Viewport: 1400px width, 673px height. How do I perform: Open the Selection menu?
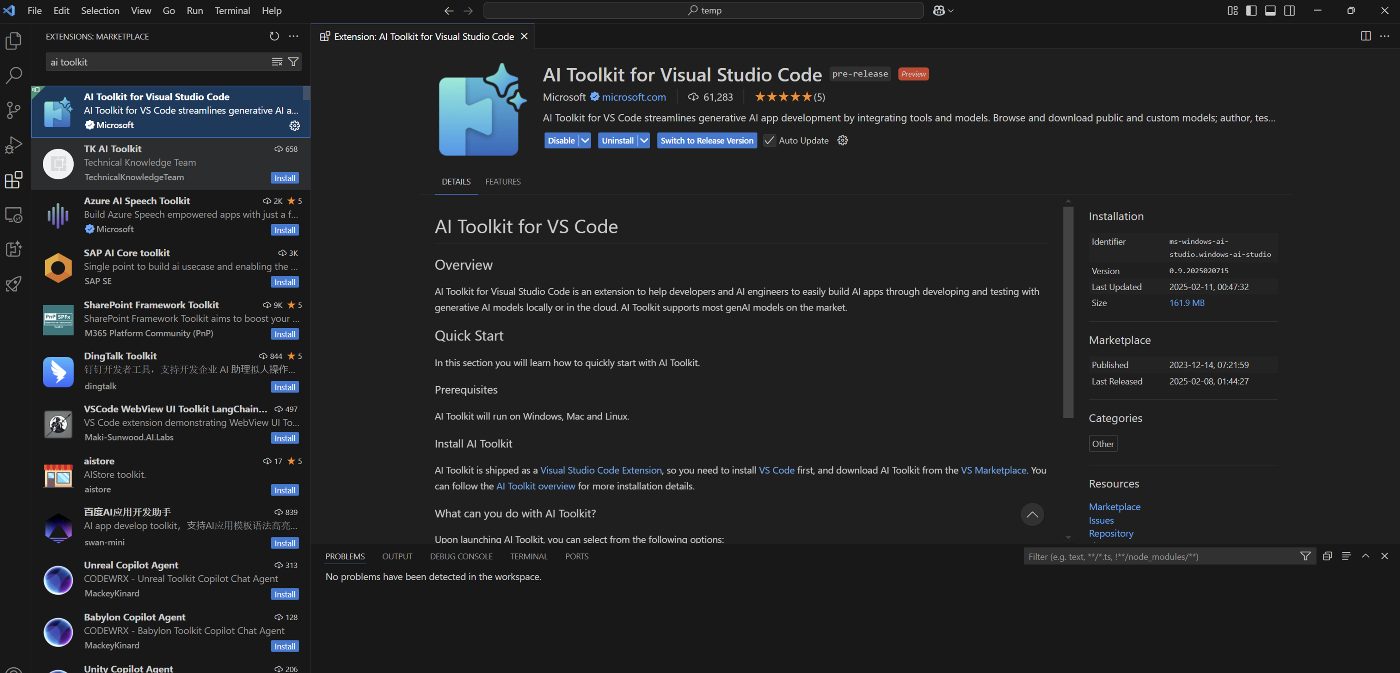point(100,10)
